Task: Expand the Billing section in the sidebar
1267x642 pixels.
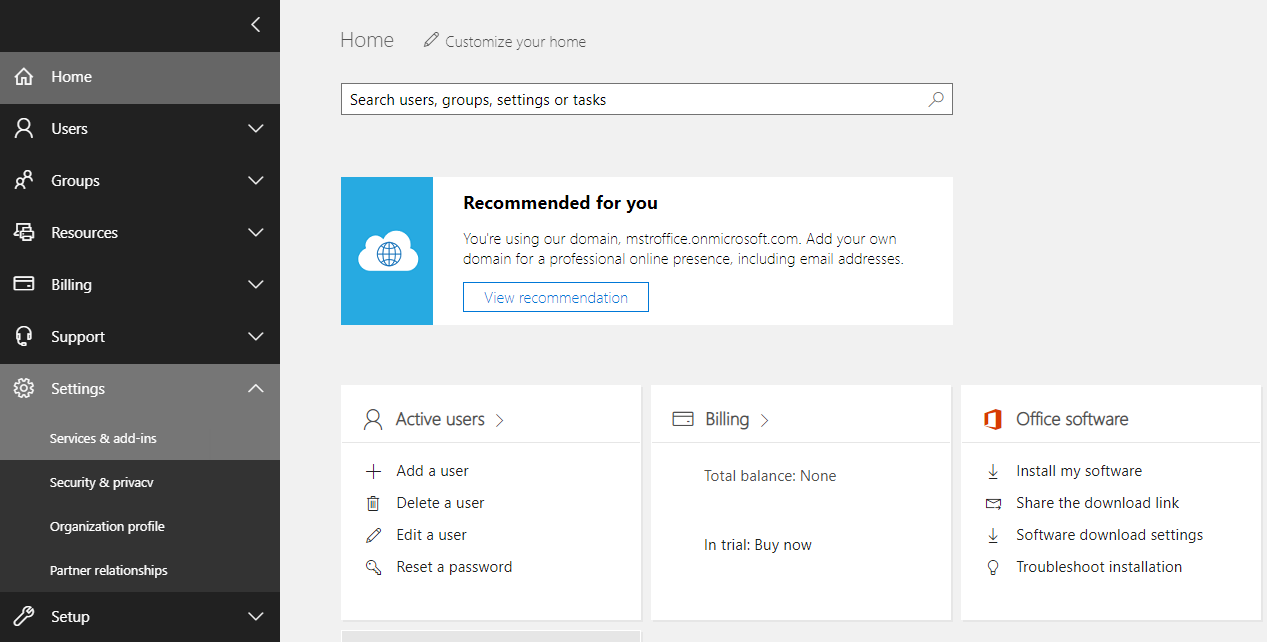Action: (256, 285)
